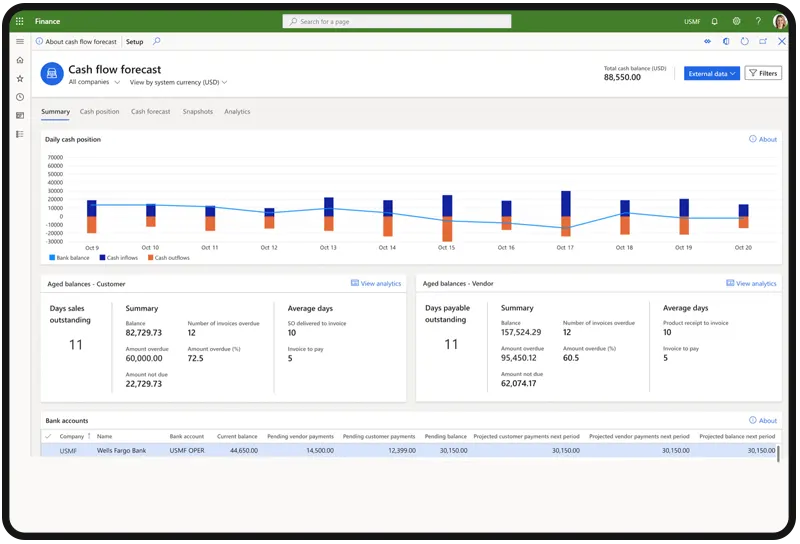Switch to the Snapshots tab
Image resolution: width=800 pixels, height=544 pixels.
(197, 112)
